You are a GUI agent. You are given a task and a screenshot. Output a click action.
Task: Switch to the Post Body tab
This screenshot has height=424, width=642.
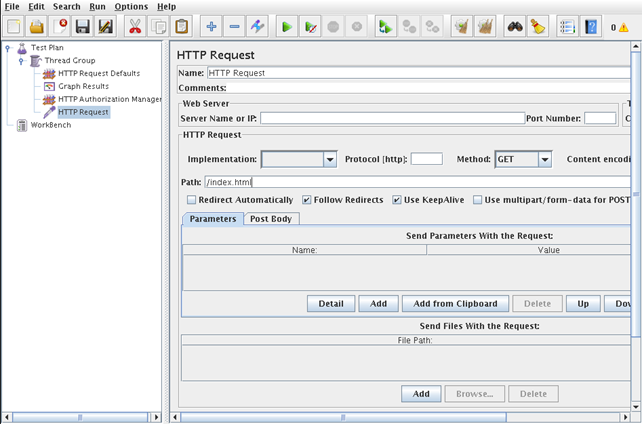pos(270,218)
